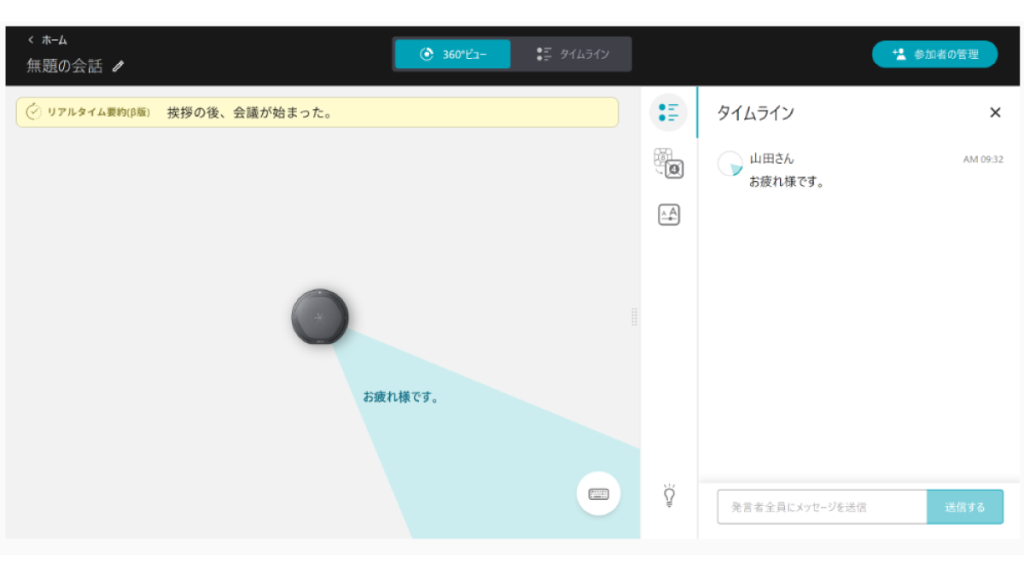Open the text size settings icon
The width and height of the screenshot is (1024, 576).
[668, 214]
